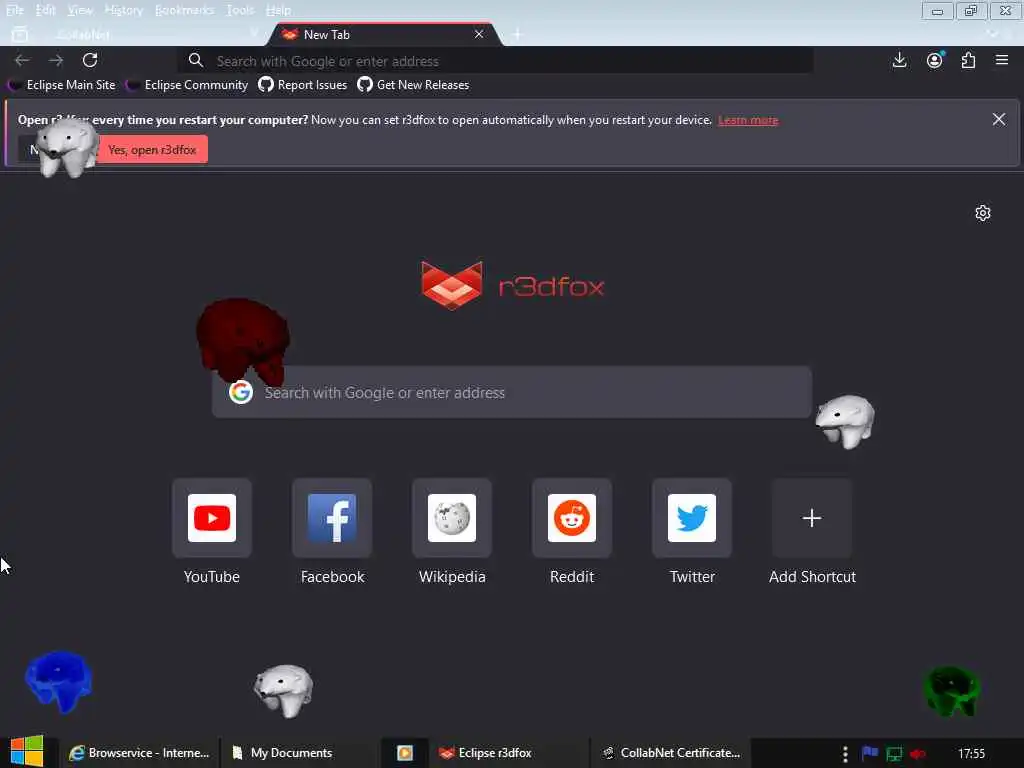
Task: Click the 17:55 taskbar clock
Action: (x=971, y=754)
